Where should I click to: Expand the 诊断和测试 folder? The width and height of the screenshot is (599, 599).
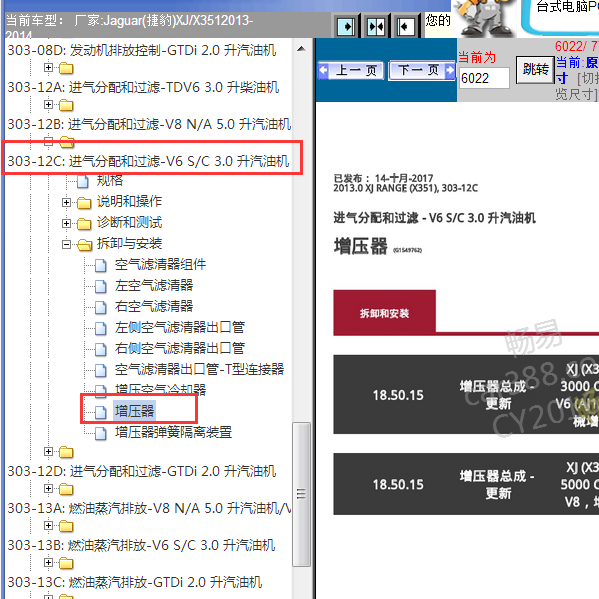[x=66, y=223]
